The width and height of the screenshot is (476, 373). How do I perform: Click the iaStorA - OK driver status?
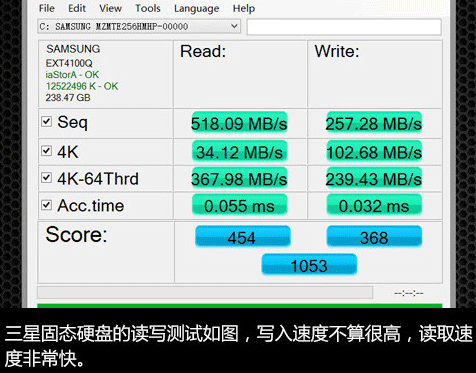[72, 75]
